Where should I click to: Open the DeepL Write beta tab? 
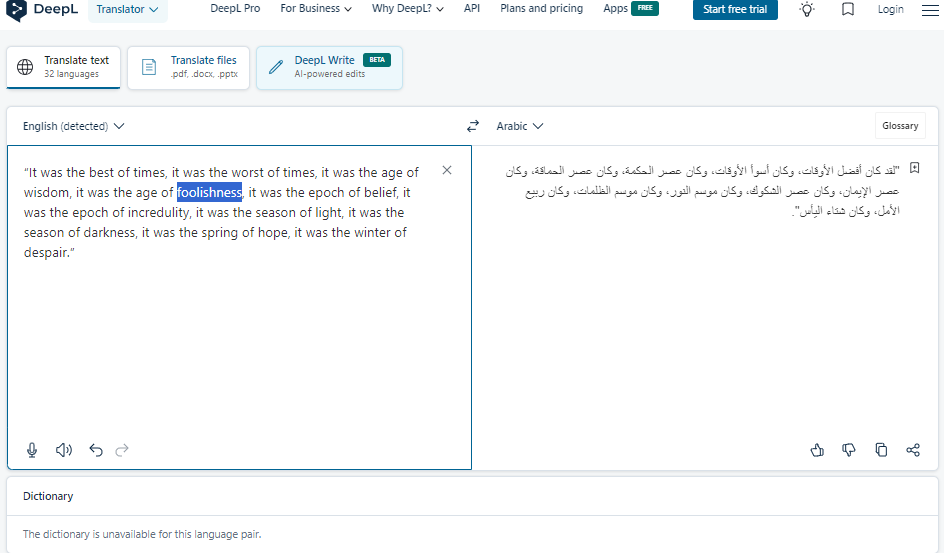click(329, 67)
